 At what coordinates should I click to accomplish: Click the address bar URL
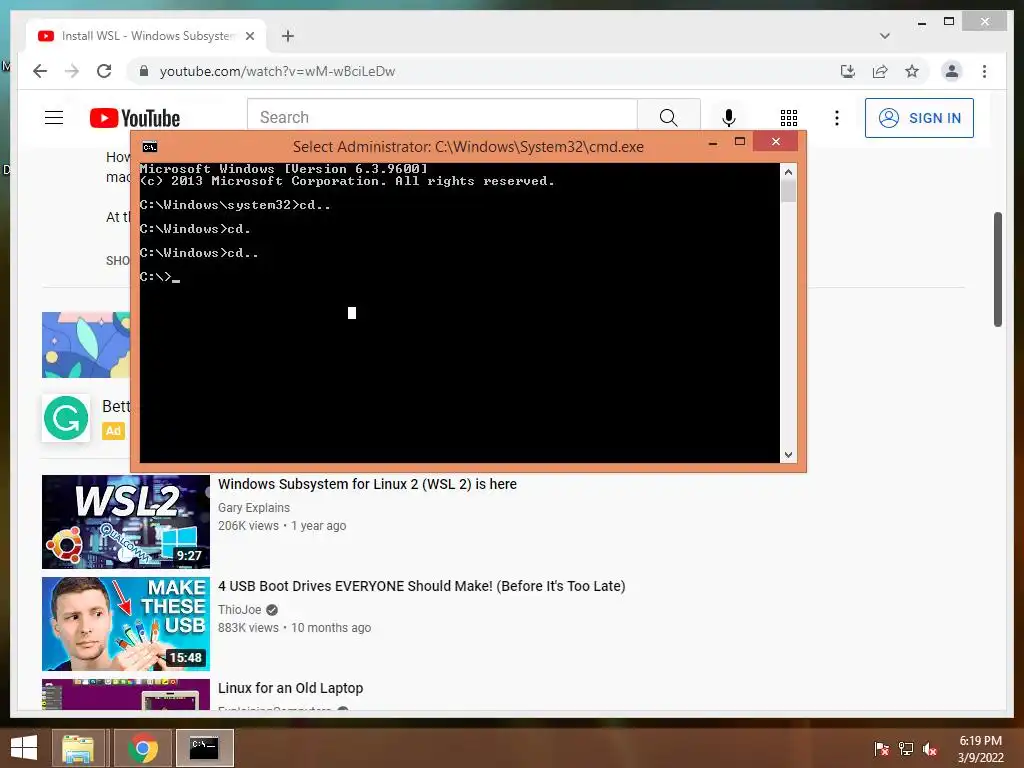pyautogui.click(x=277, y=71)
